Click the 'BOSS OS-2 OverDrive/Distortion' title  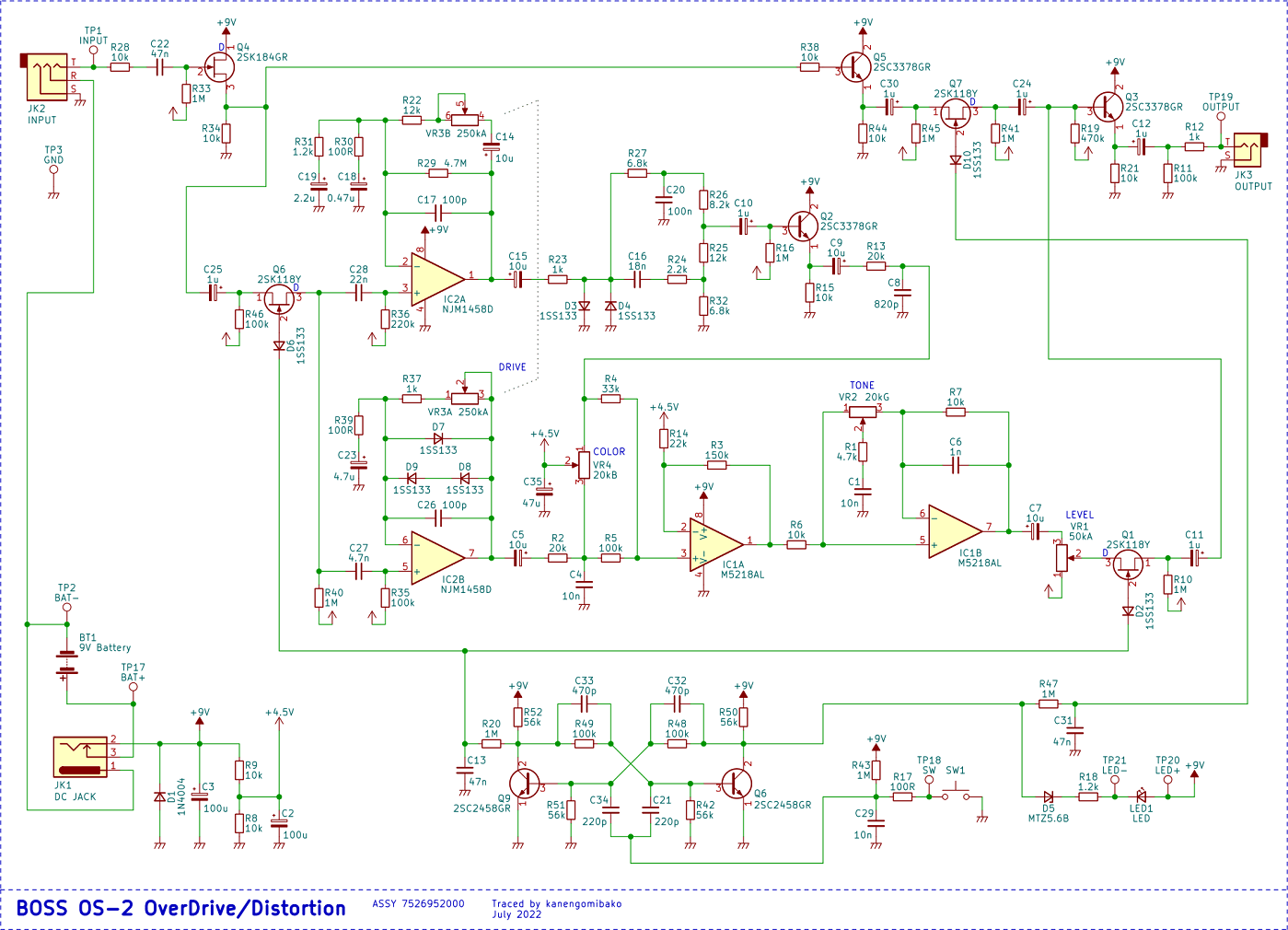coord(181,908)
